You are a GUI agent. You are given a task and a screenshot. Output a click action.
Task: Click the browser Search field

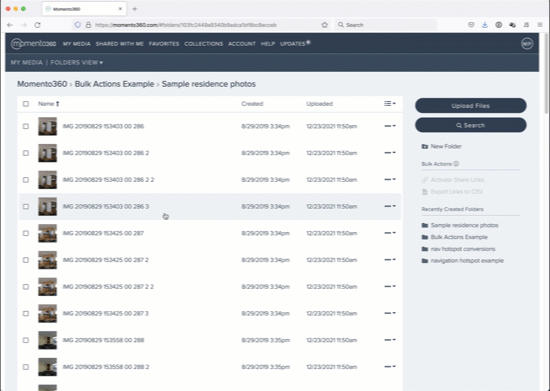click(x=386, y=25)
